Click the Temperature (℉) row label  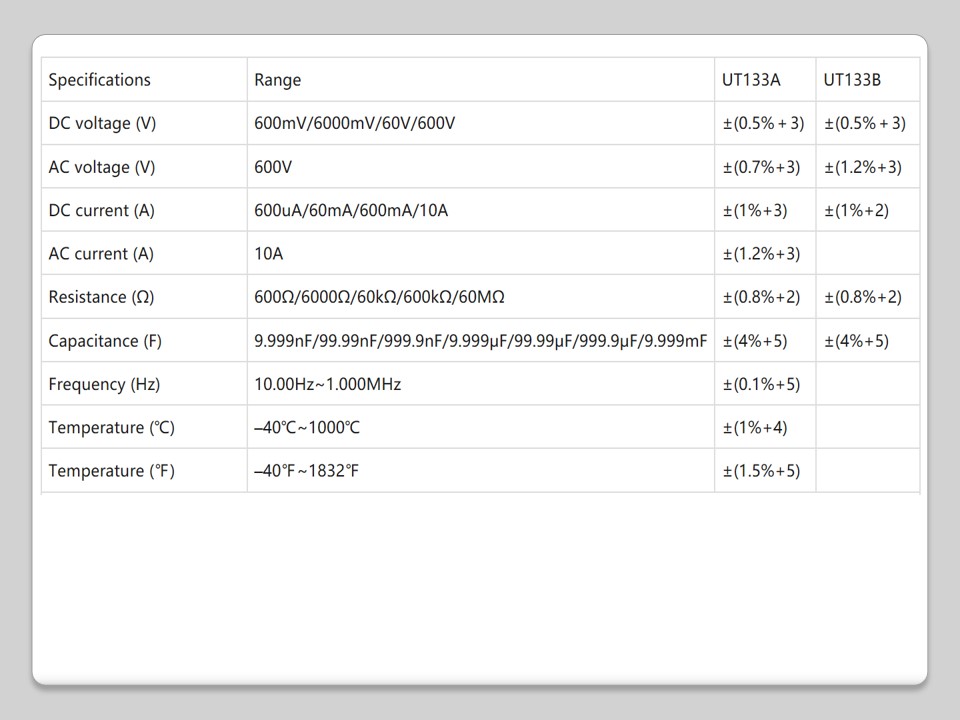111,471
